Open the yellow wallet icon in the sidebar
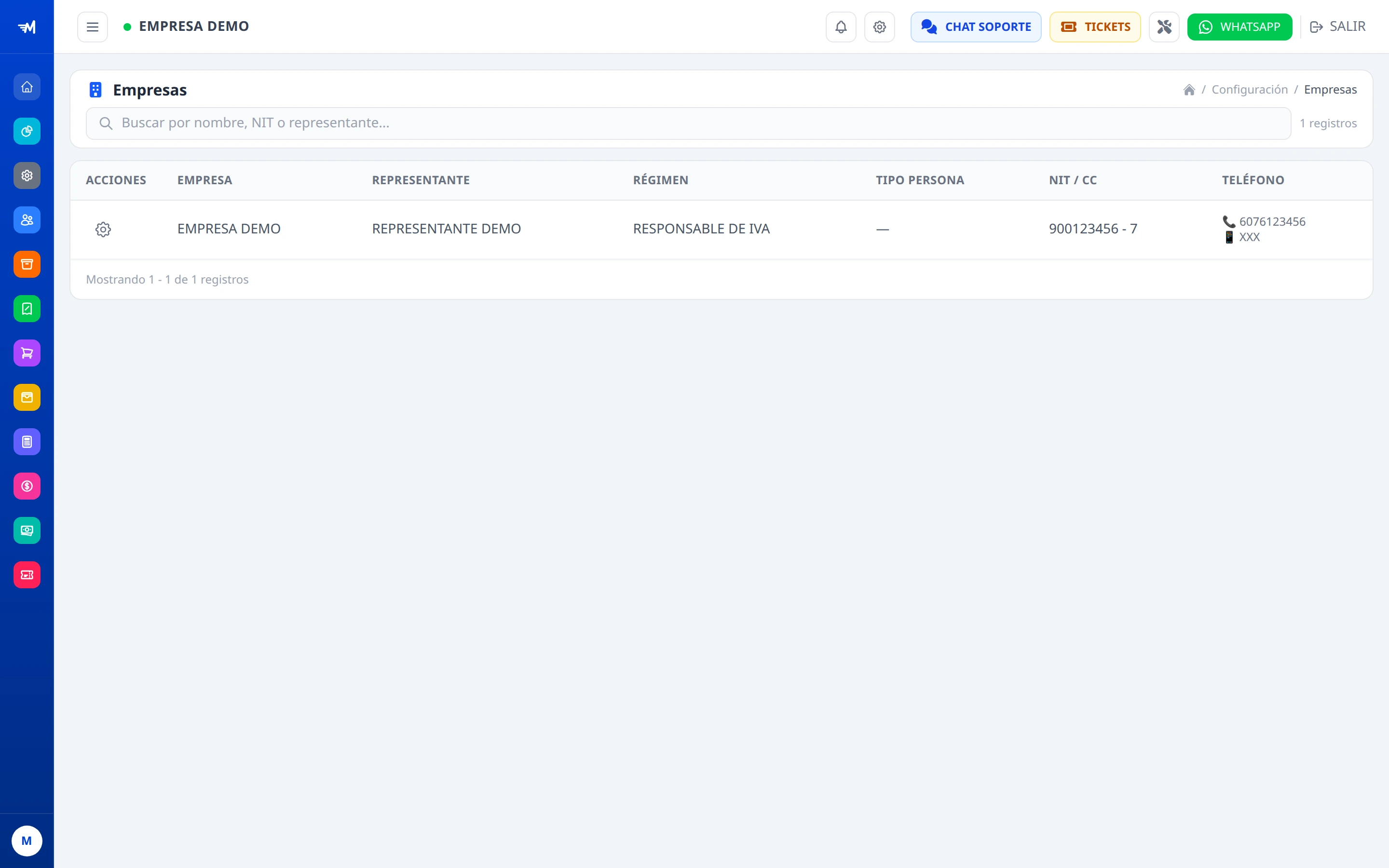Image resolution: width=1389 pixels, height=868 pixels. (x=27, y=397)
